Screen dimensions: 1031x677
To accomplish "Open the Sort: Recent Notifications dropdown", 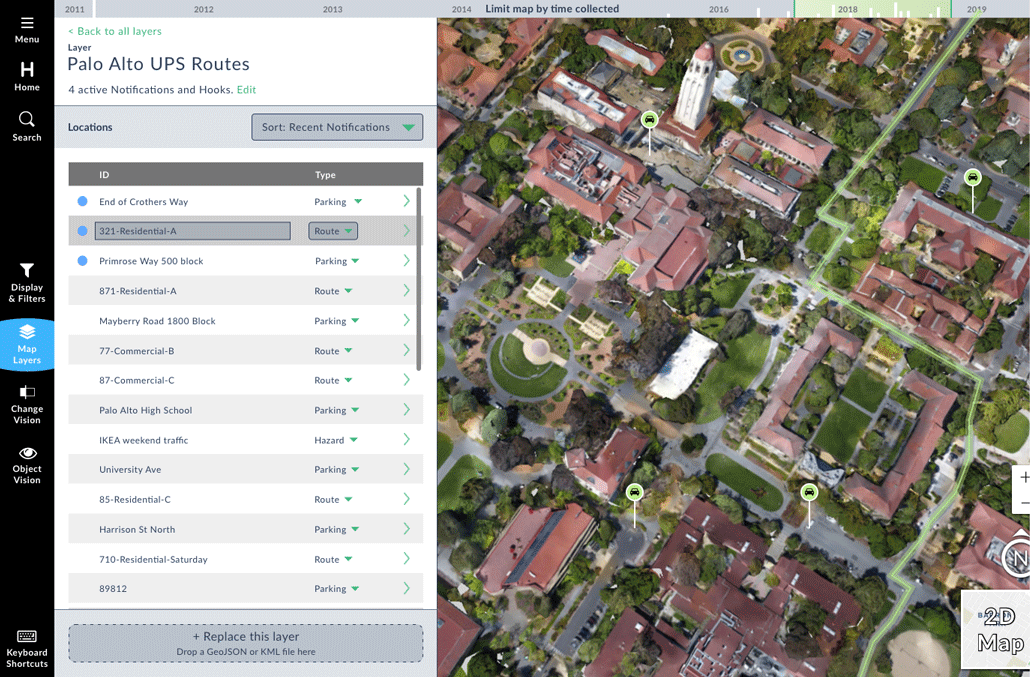I will [x=337, y=127].
